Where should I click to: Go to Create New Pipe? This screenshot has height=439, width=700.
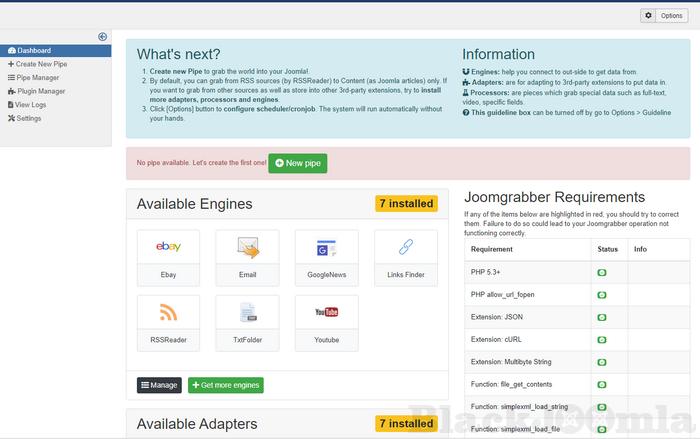point(40,64)
